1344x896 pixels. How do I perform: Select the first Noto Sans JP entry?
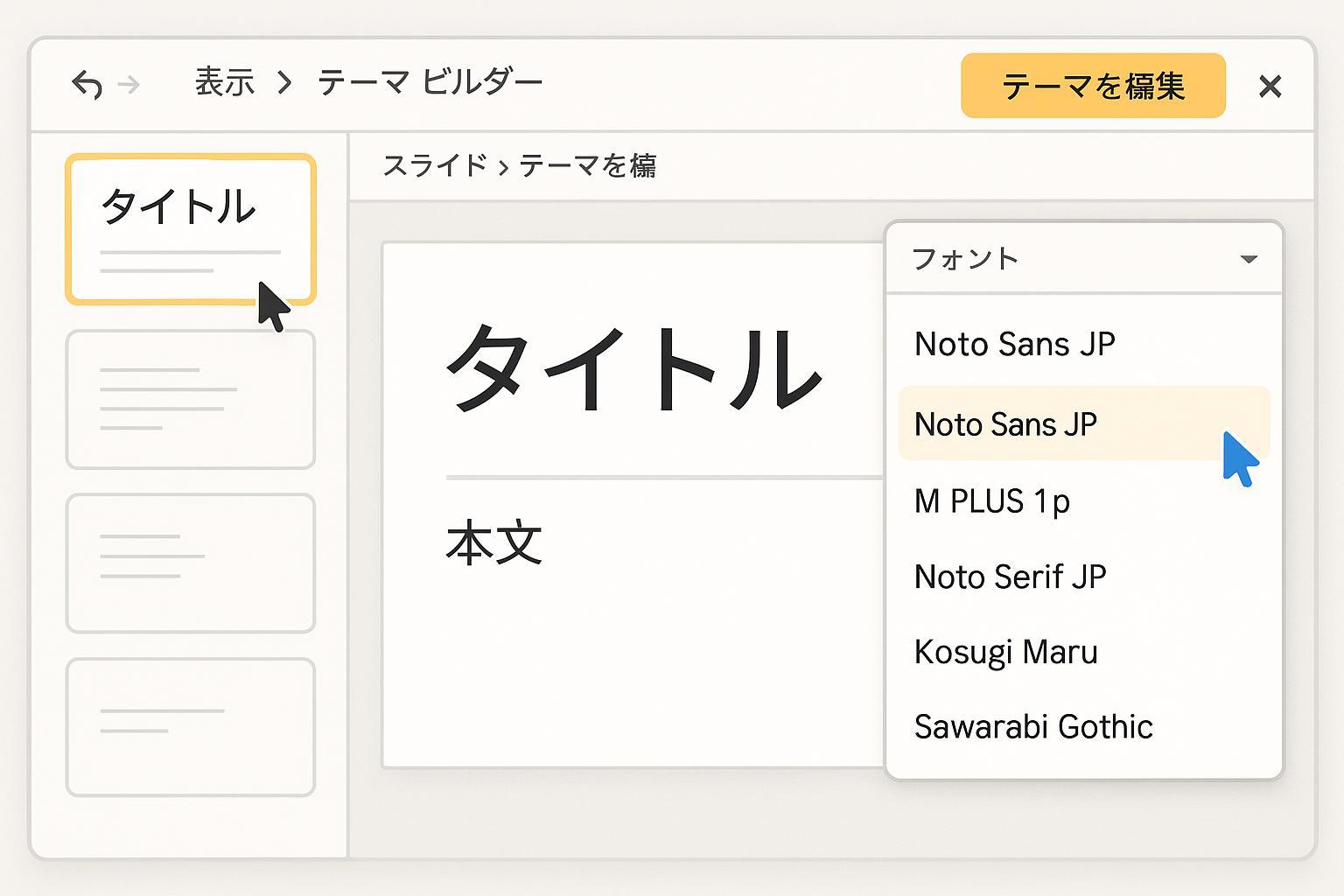coord(1014,345)
